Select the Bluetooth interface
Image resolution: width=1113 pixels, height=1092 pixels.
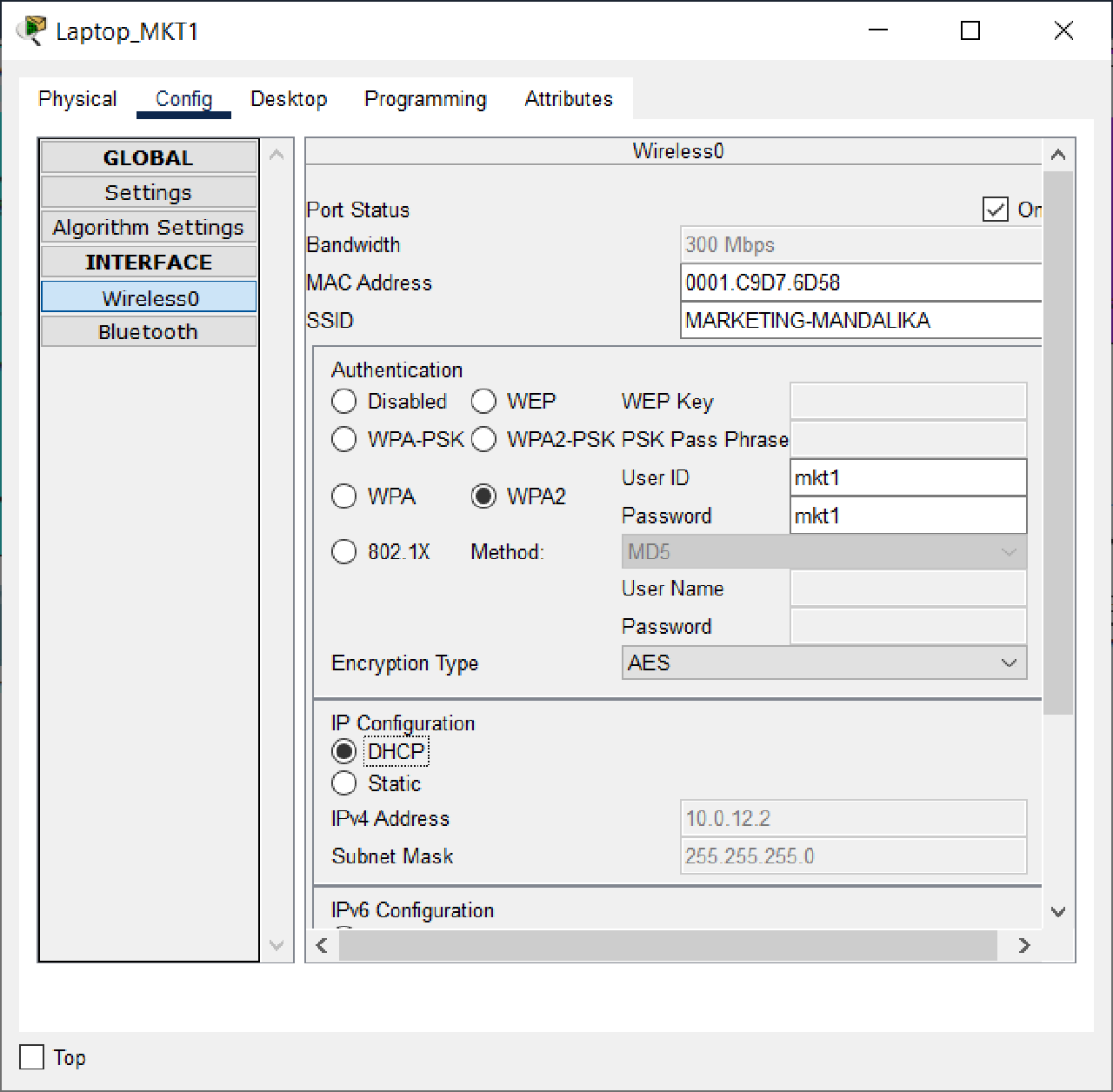click(x=148, y=331)
